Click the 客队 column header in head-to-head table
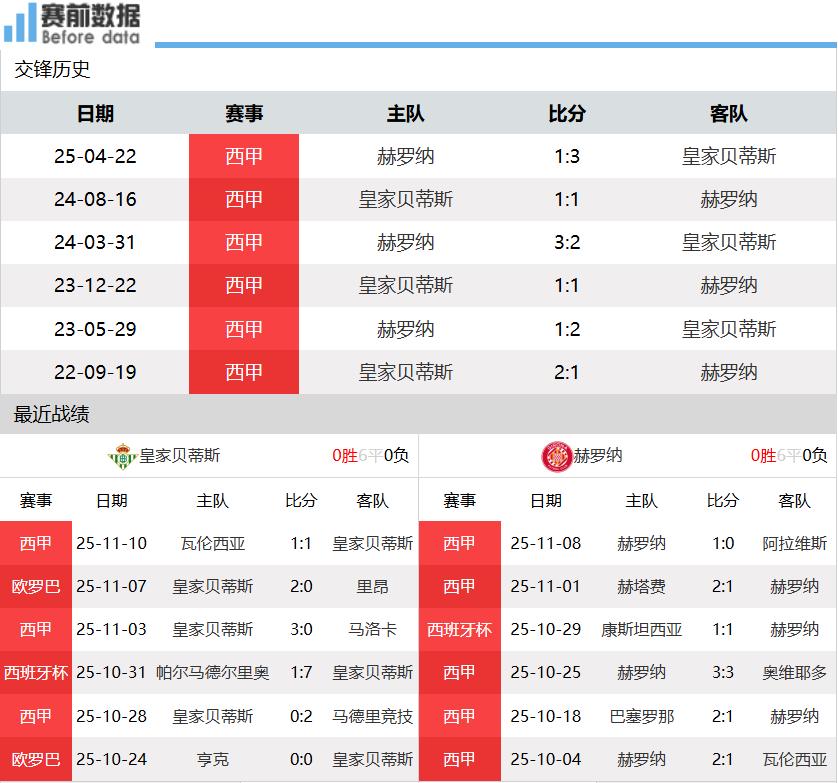 [x=728, y=113]
